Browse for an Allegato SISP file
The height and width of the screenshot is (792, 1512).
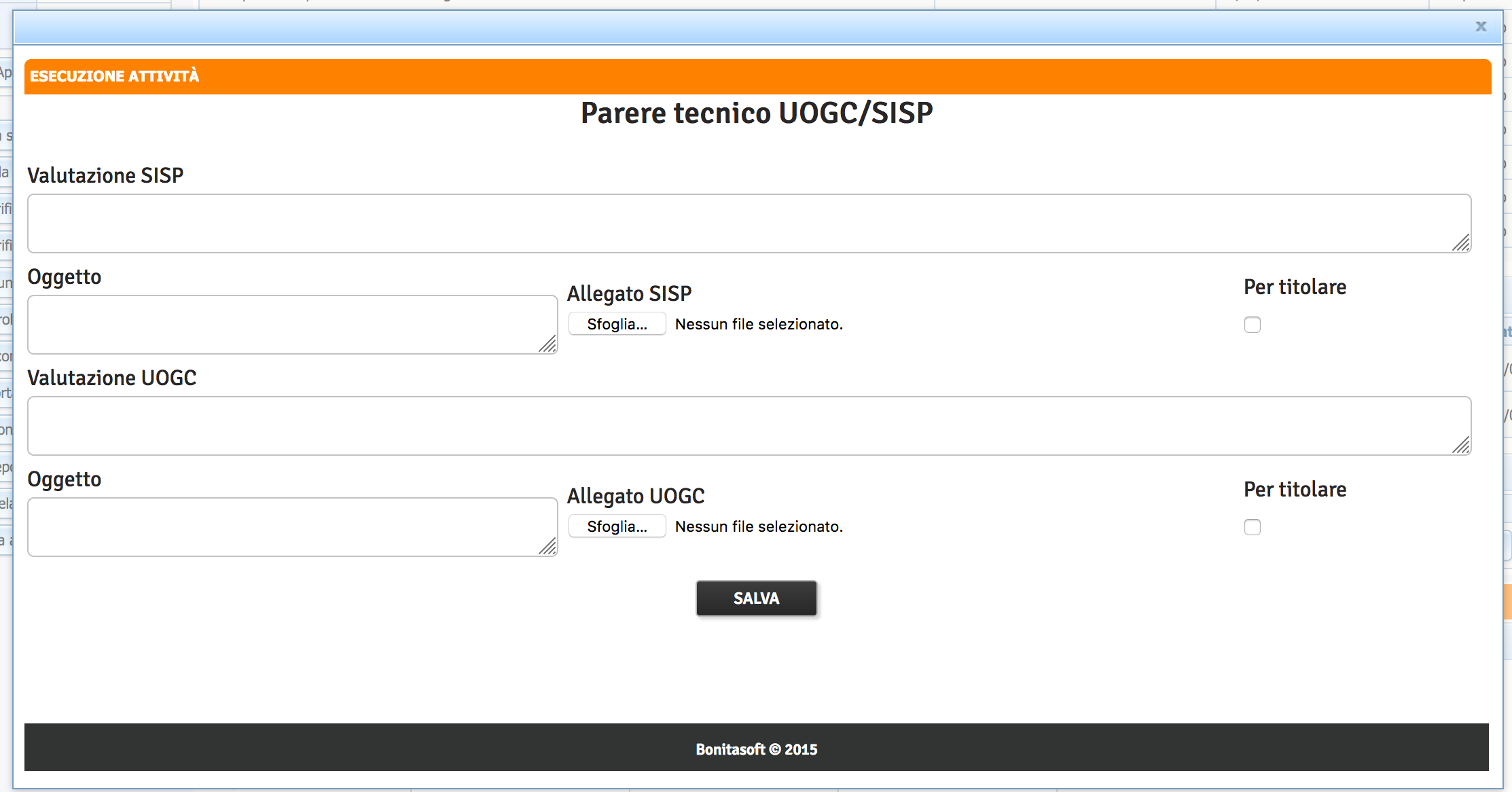[x=617, y=324]
